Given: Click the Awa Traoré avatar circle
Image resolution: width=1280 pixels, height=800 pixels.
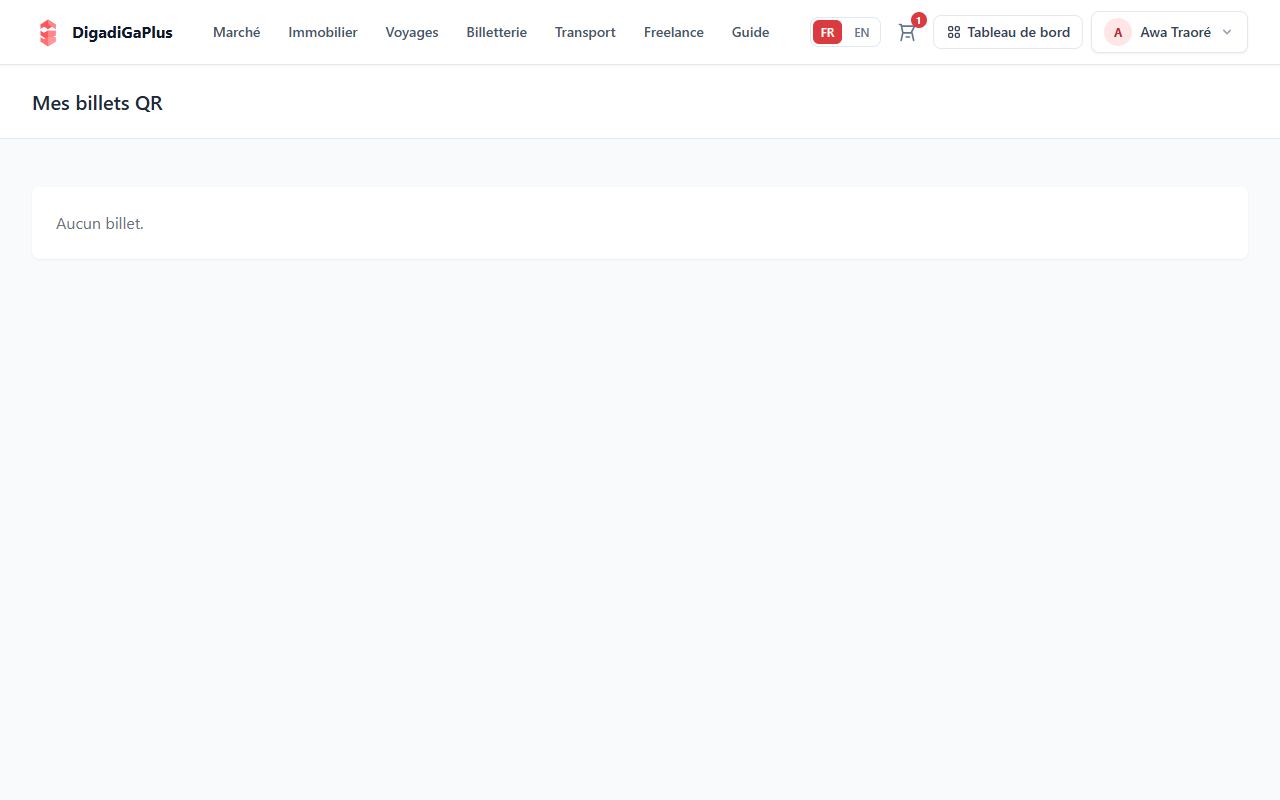Looking at the screenshot, I should [x=1118, y=32].
